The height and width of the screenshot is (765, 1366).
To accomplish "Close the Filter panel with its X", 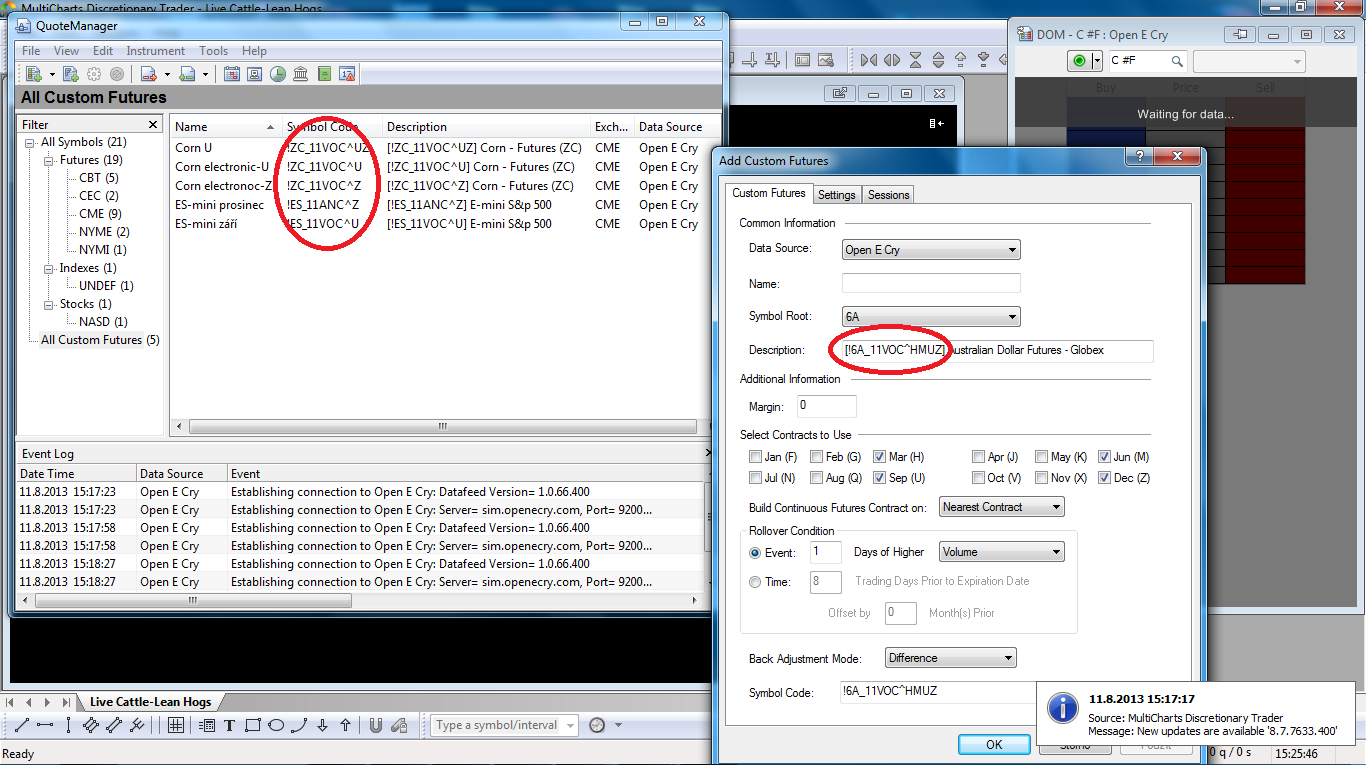I will 153,125.
